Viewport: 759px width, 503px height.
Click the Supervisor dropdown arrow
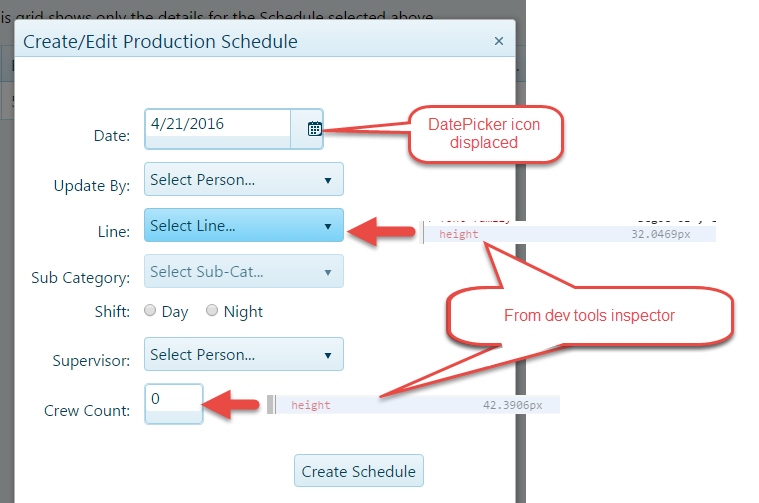(x=328, y=355)
